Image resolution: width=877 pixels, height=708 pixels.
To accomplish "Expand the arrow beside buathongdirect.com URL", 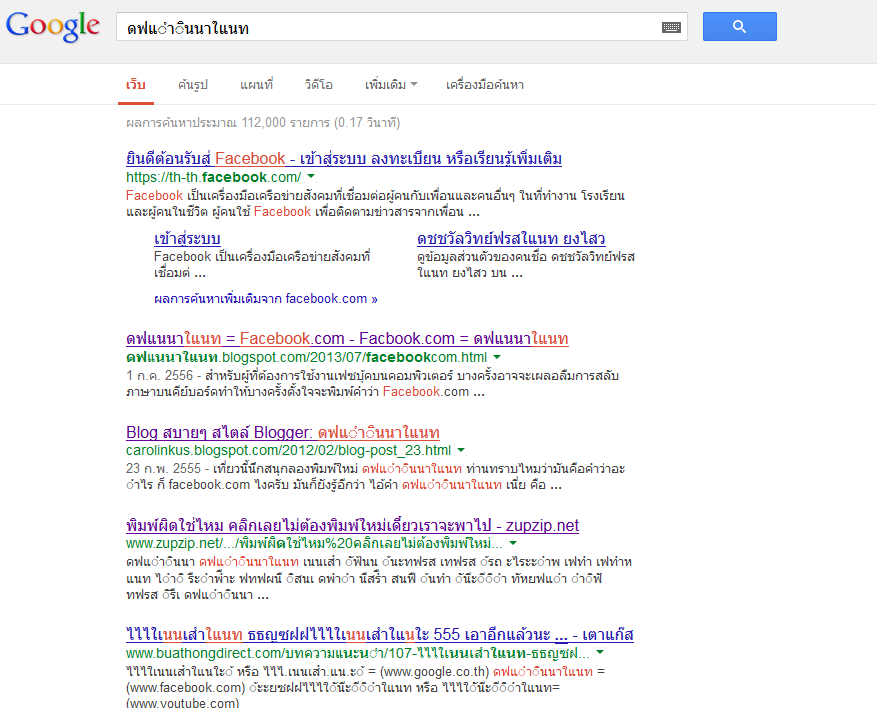I will coord(600,653).
